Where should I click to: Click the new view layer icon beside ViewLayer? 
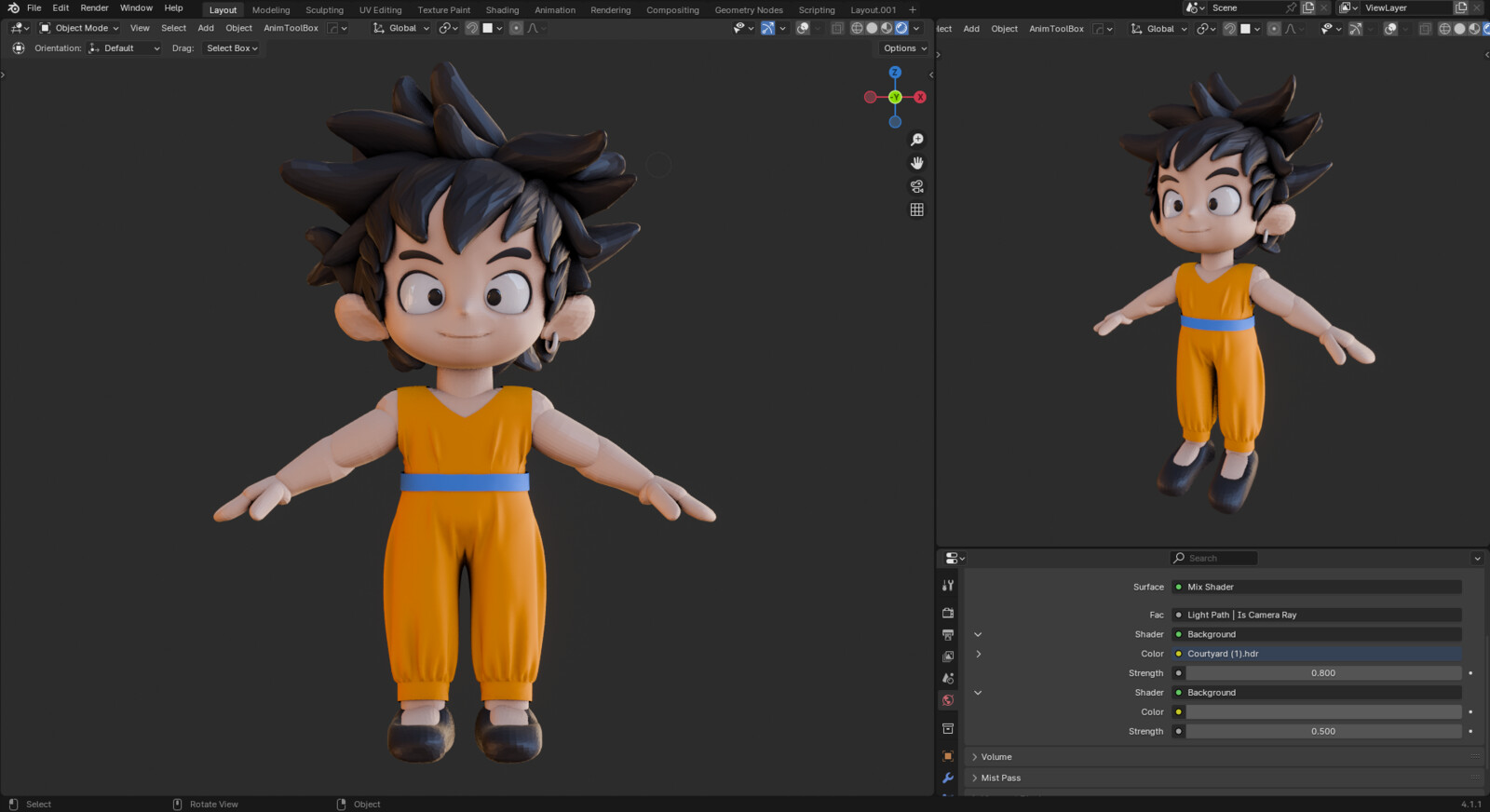tap(1461, 7)
